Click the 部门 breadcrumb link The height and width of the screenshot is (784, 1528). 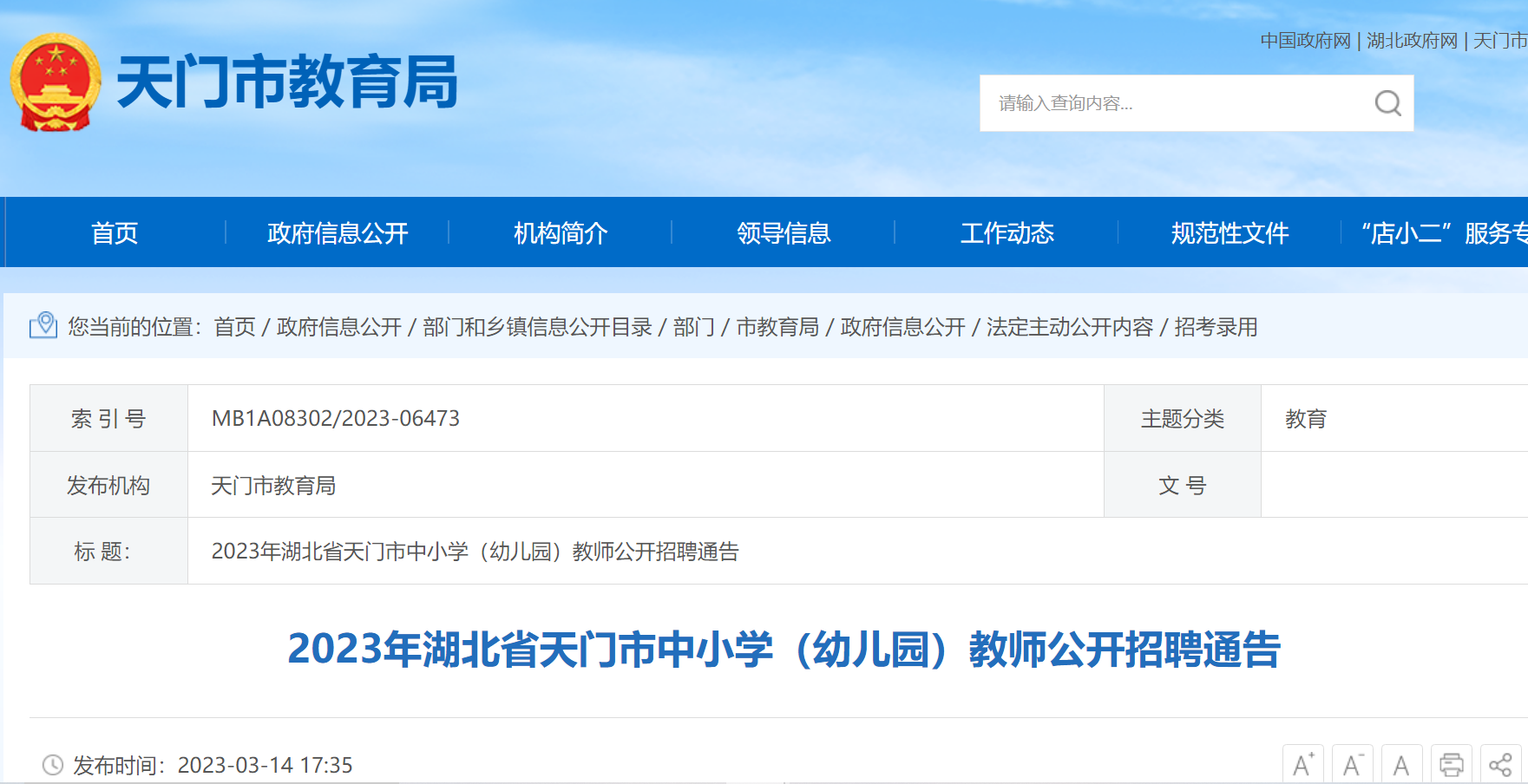pyautogui.click(x=694, y=327)
